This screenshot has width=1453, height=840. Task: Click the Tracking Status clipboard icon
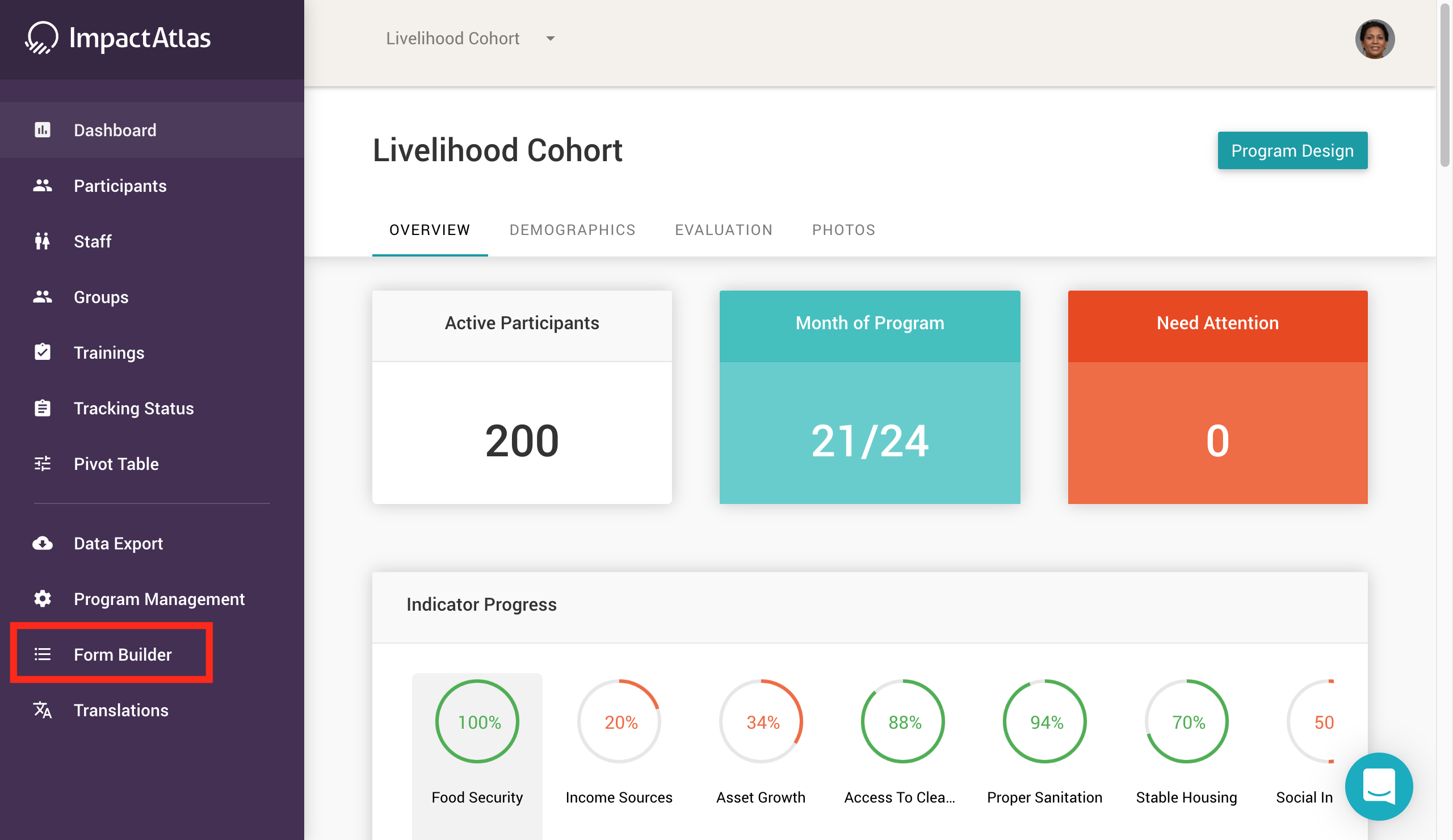42,408
